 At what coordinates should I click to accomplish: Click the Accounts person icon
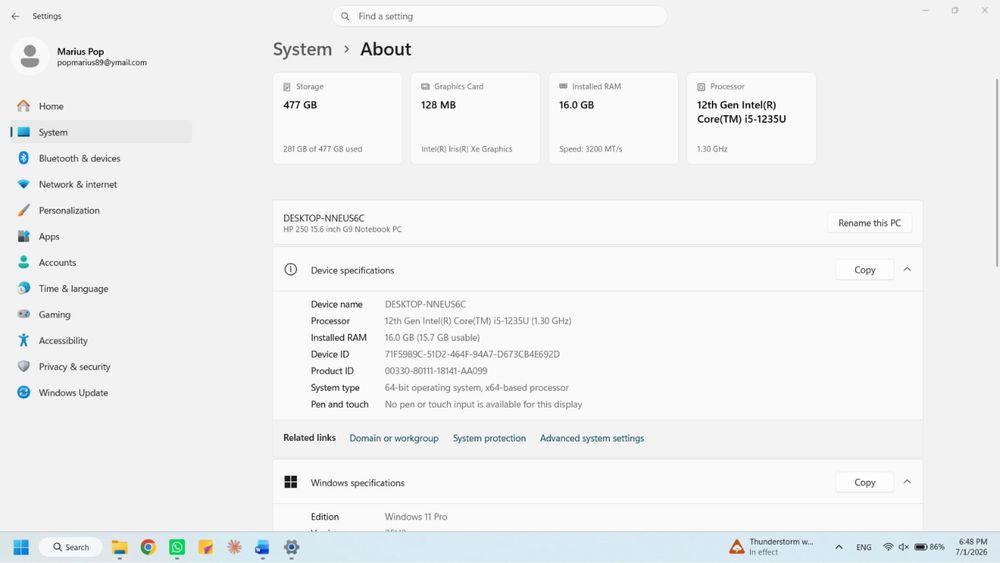click(x=24, y=262)
